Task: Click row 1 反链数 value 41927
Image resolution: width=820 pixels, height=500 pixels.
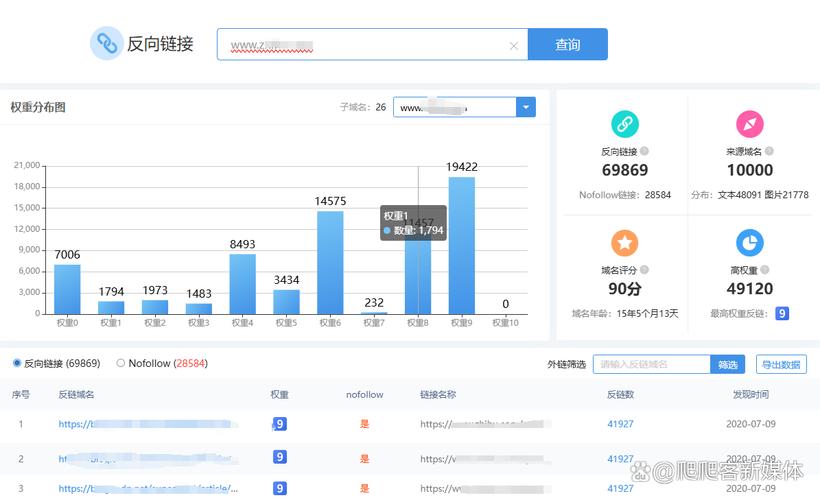Action: tap(620, 424)
